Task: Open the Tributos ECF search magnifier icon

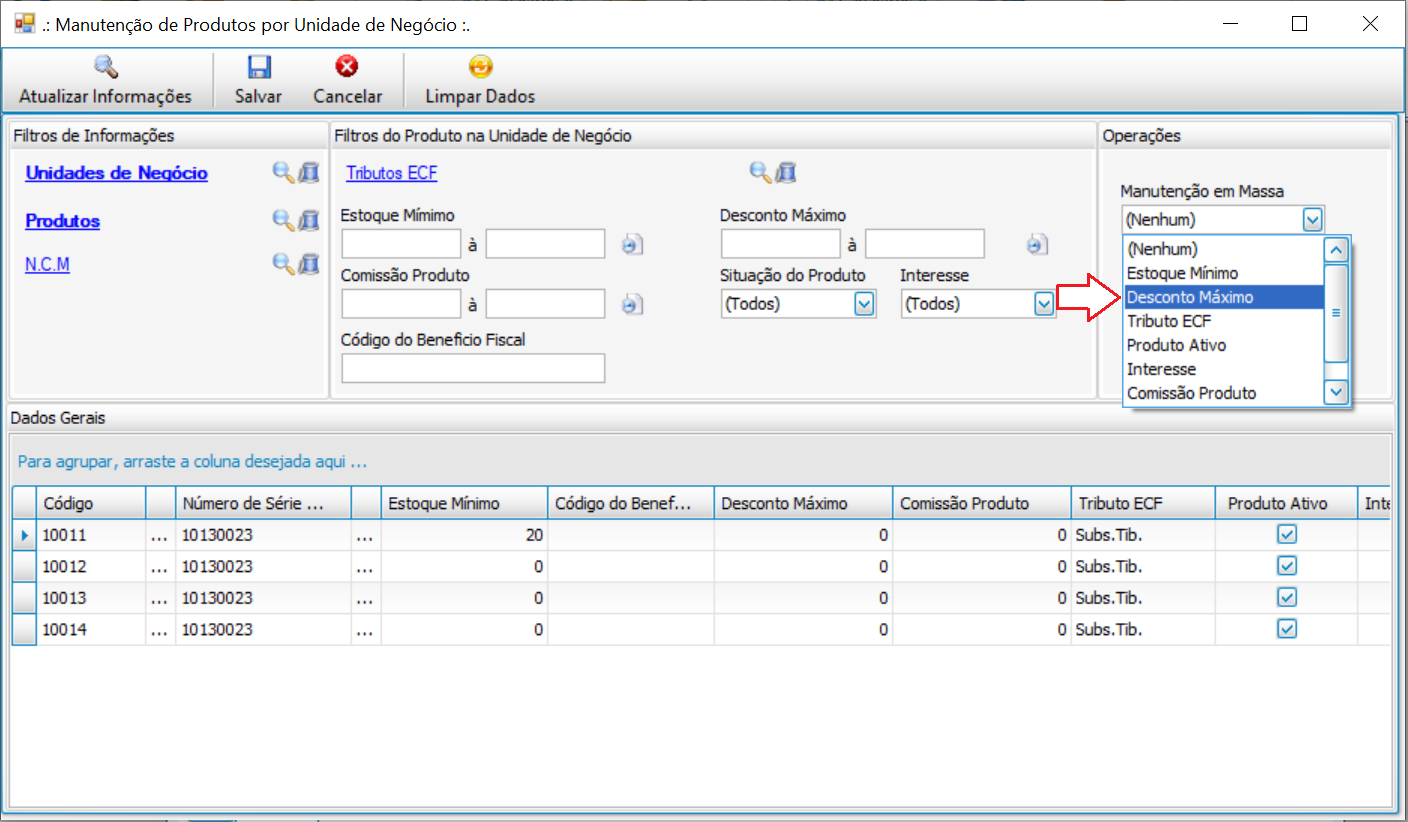Action: click(x=761, y=172)
